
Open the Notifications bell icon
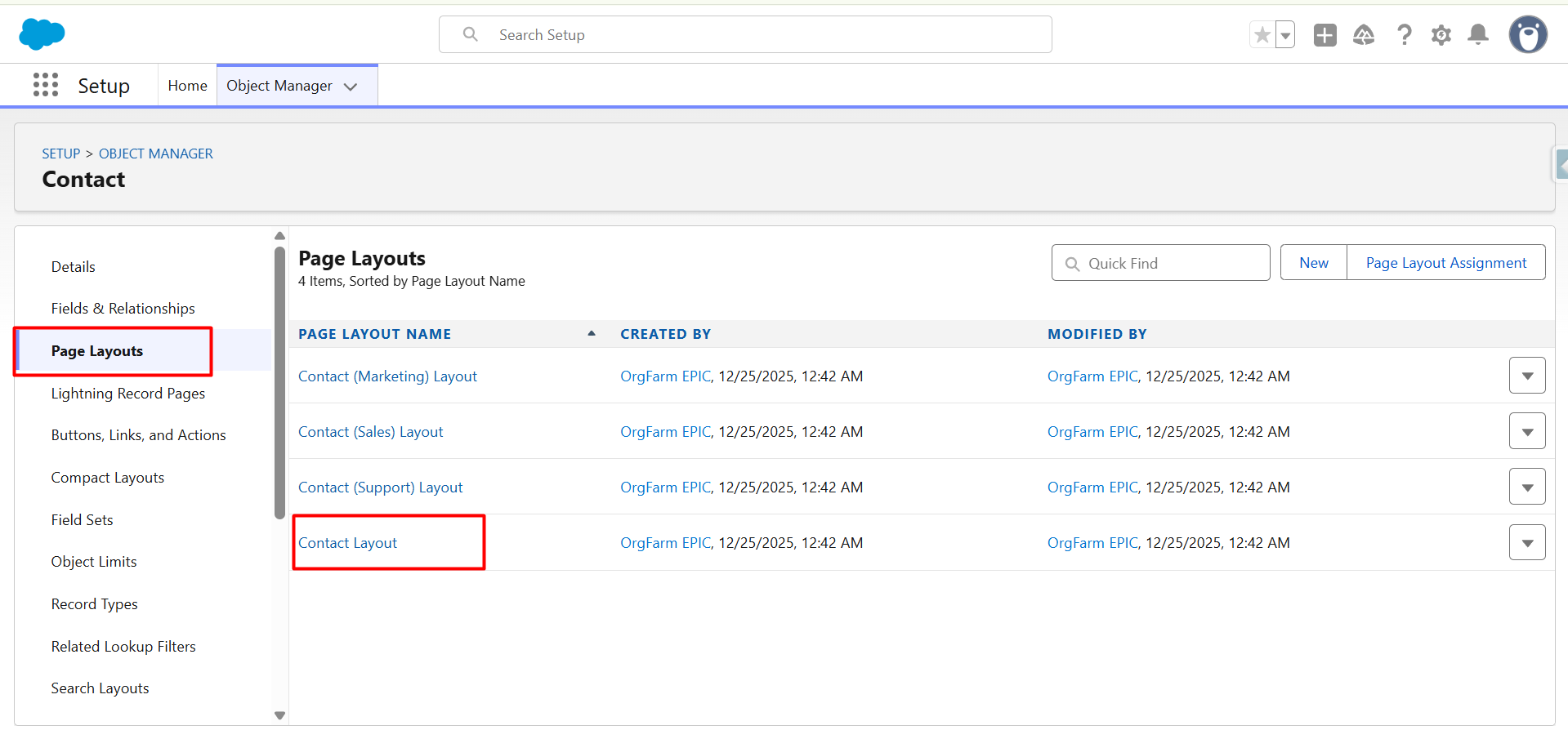(1478, 35)
